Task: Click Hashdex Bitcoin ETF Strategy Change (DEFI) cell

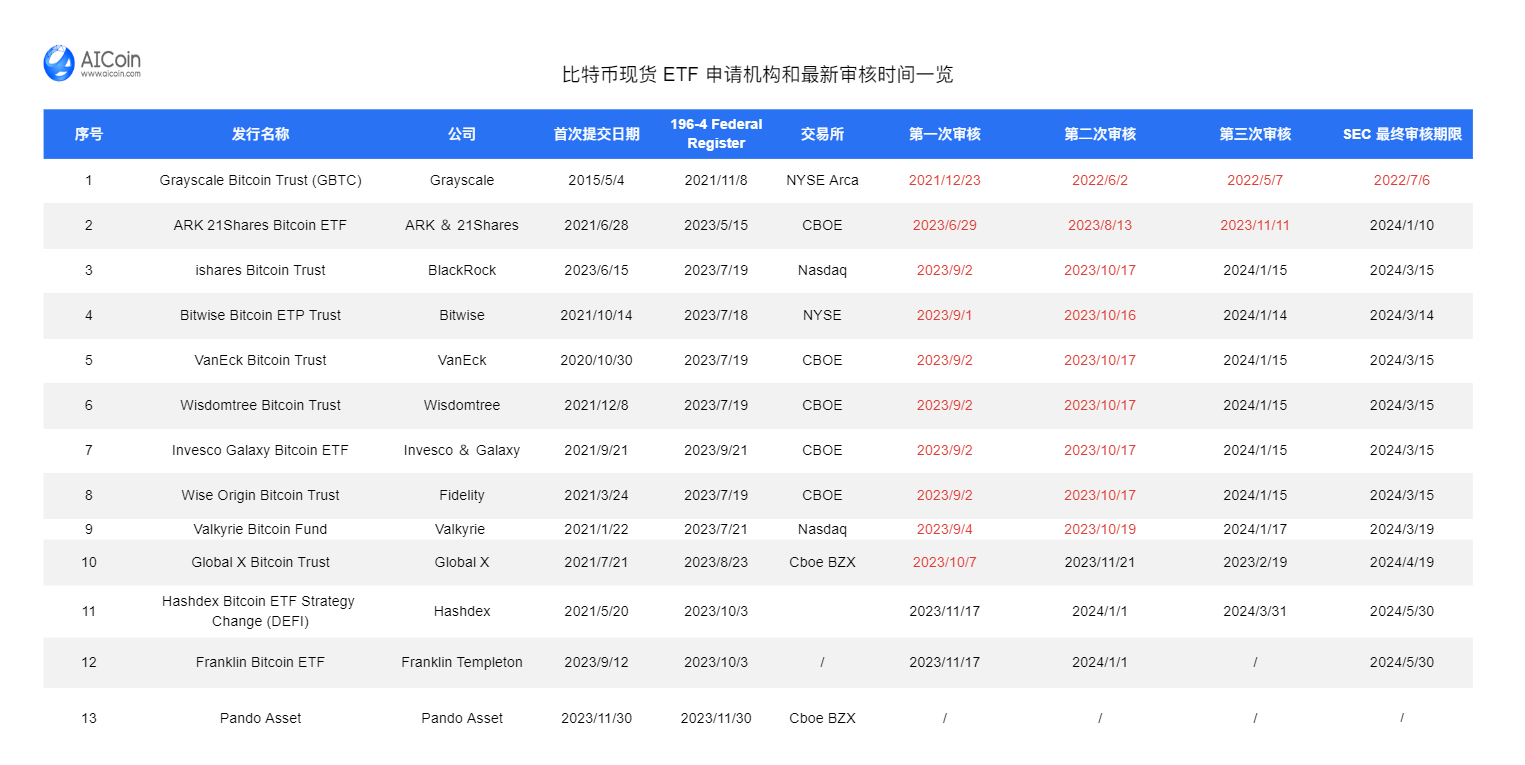Action: tap(260, 611)
